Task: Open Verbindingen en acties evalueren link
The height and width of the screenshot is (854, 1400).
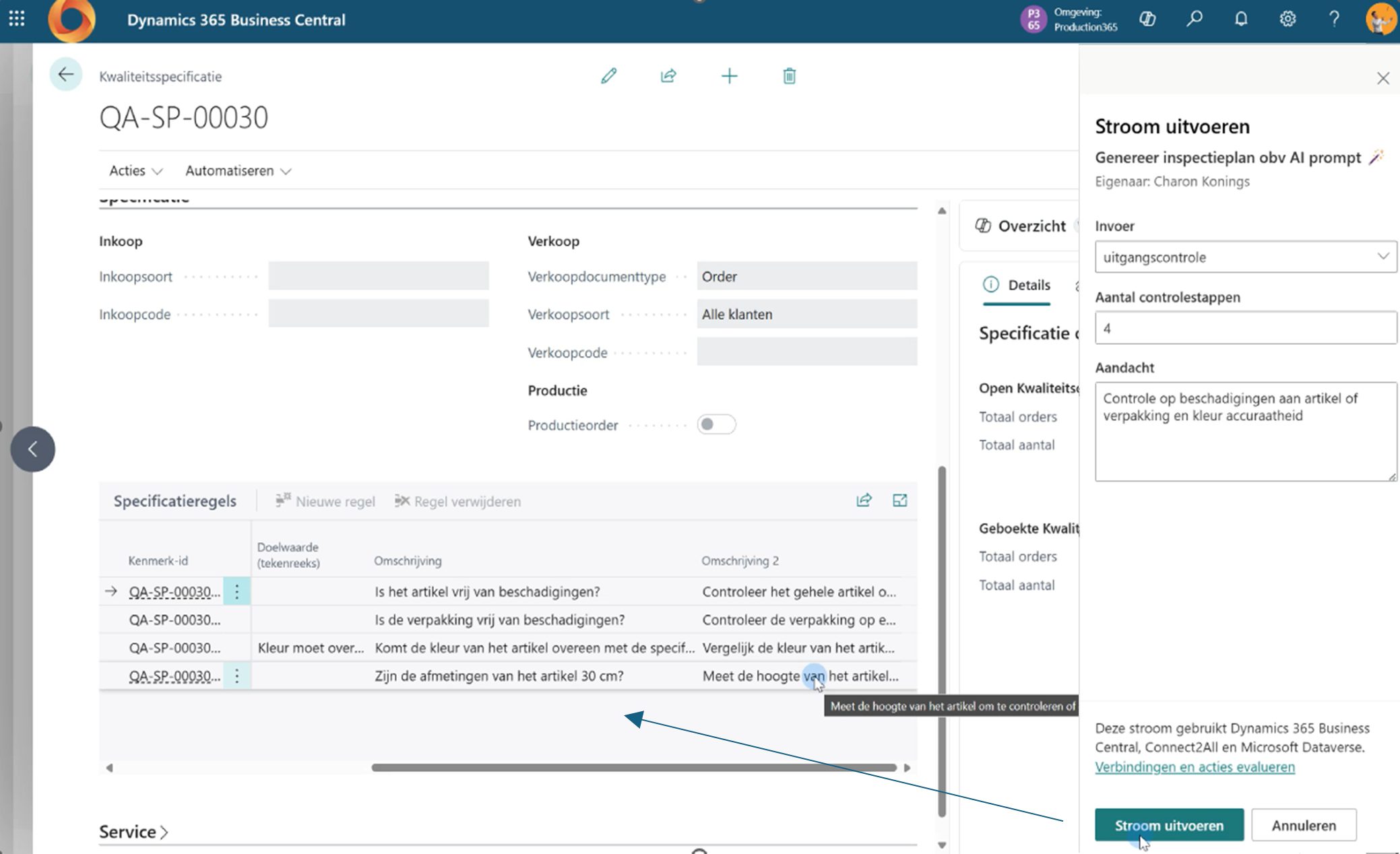Action: (x=1195, y=767)
